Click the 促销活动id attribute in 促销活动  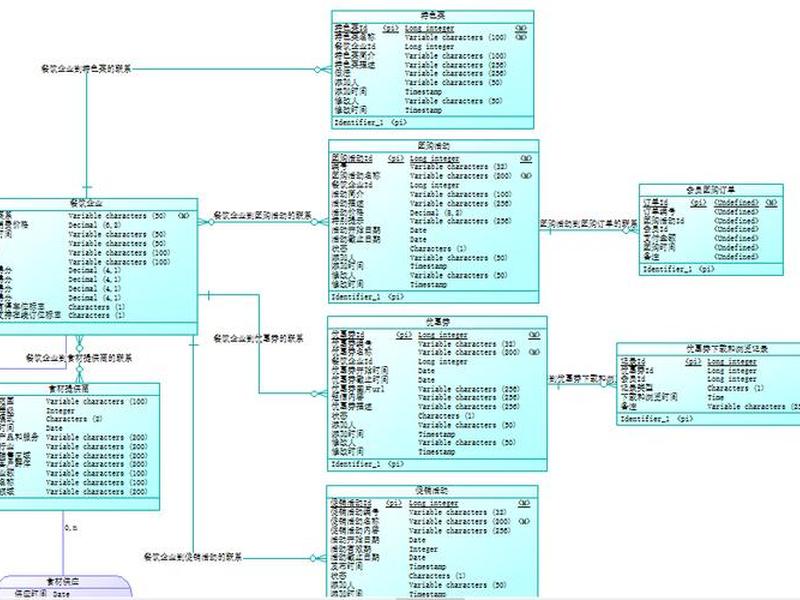click(351, 503)
